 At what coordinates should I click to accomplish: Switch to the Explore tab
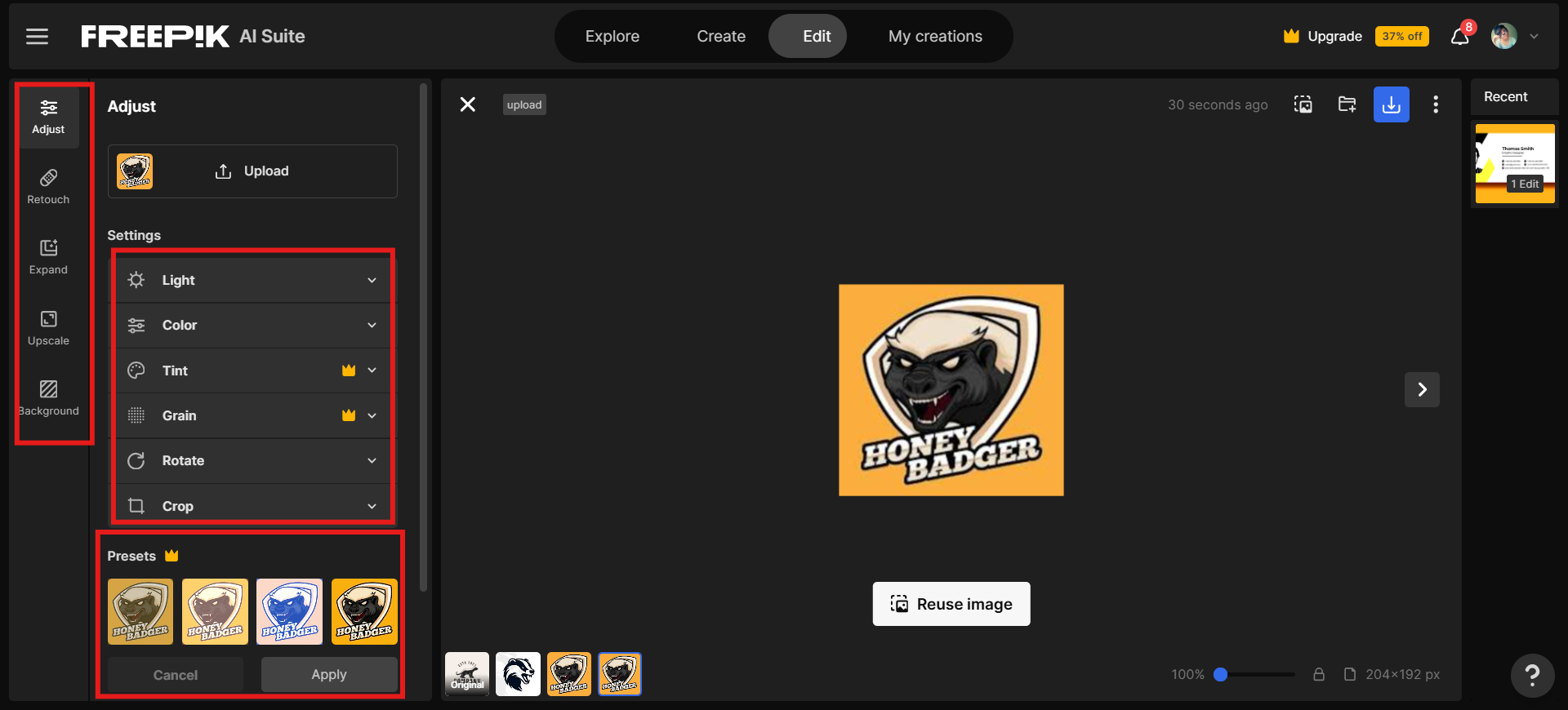pyautogui.click(x=612, y=36)
